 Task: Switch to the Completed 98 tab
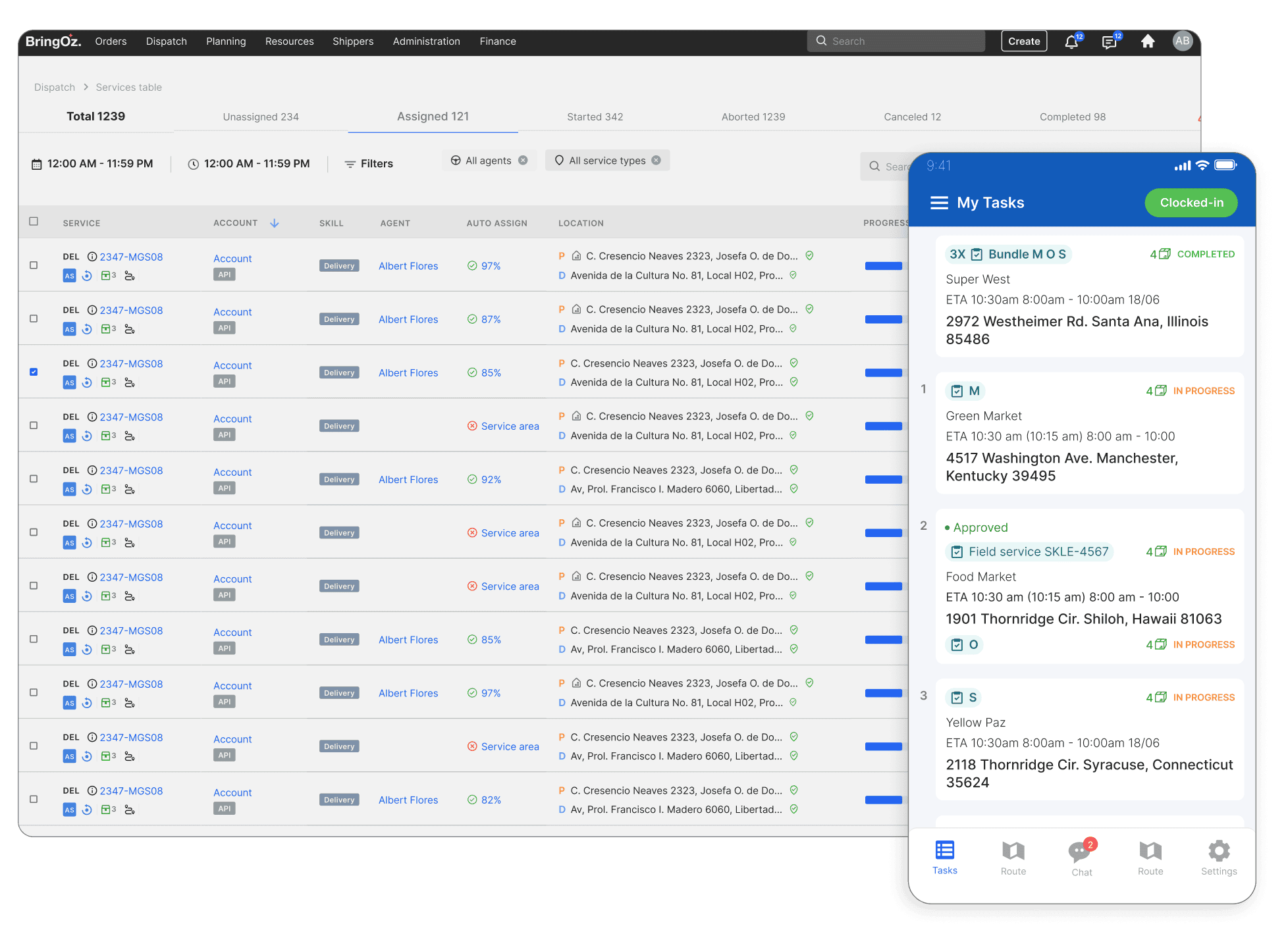tap(1073, 117)
